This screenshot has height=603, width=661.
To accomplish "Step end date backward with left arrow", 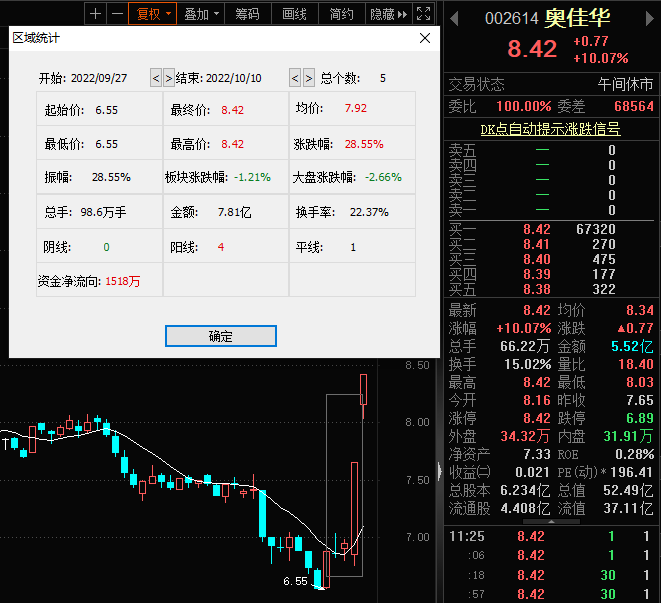I will (295, 78).
